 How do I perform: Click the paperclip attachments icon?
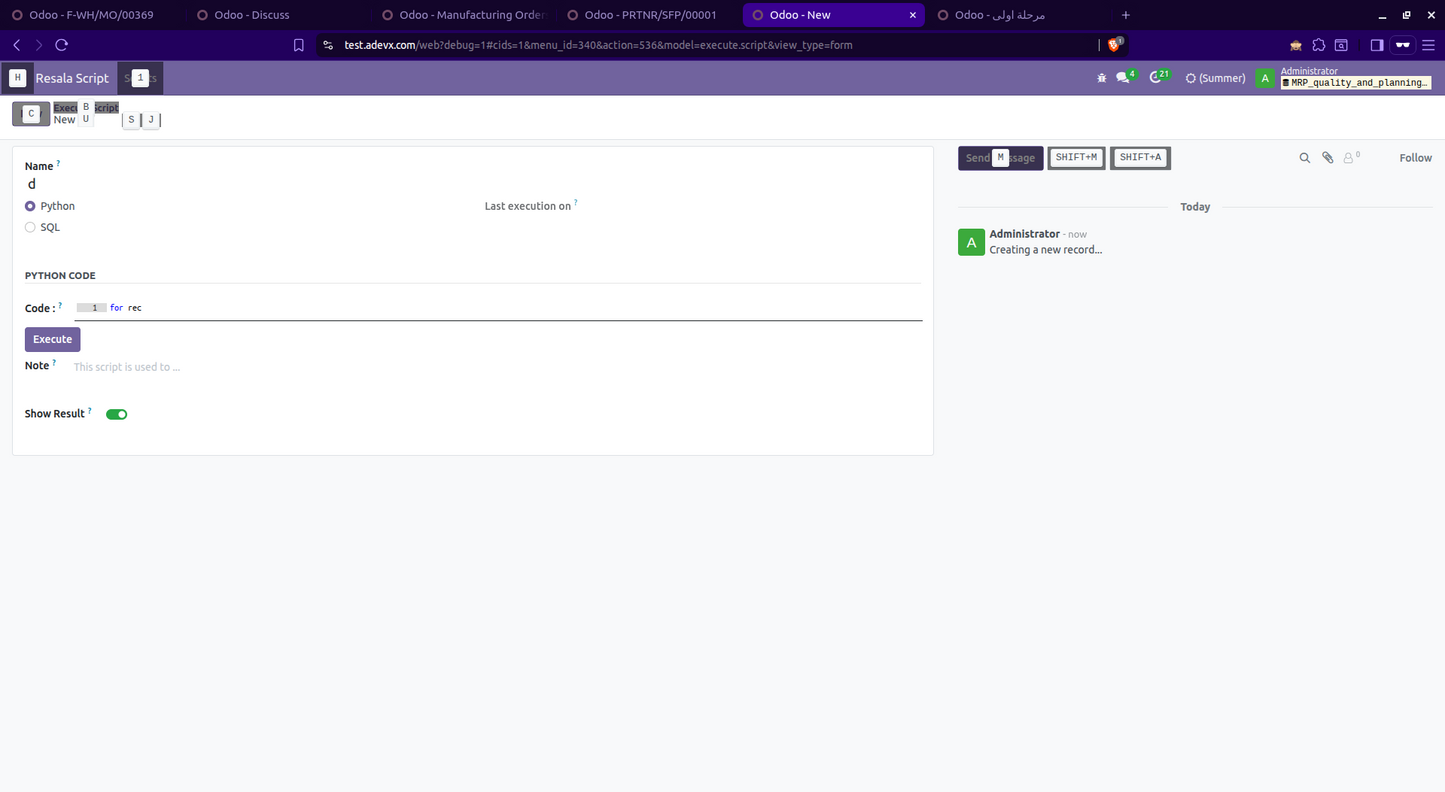click(x=1328, y=158)
